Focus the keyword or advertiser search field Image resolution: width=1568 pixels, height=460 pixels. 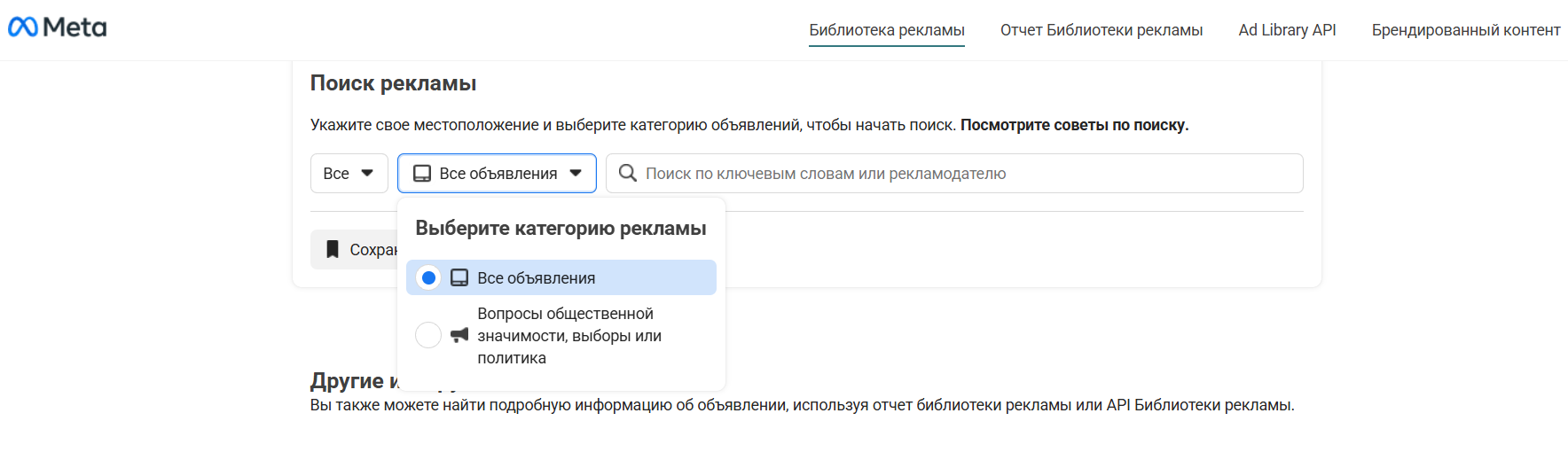[954, 174]
